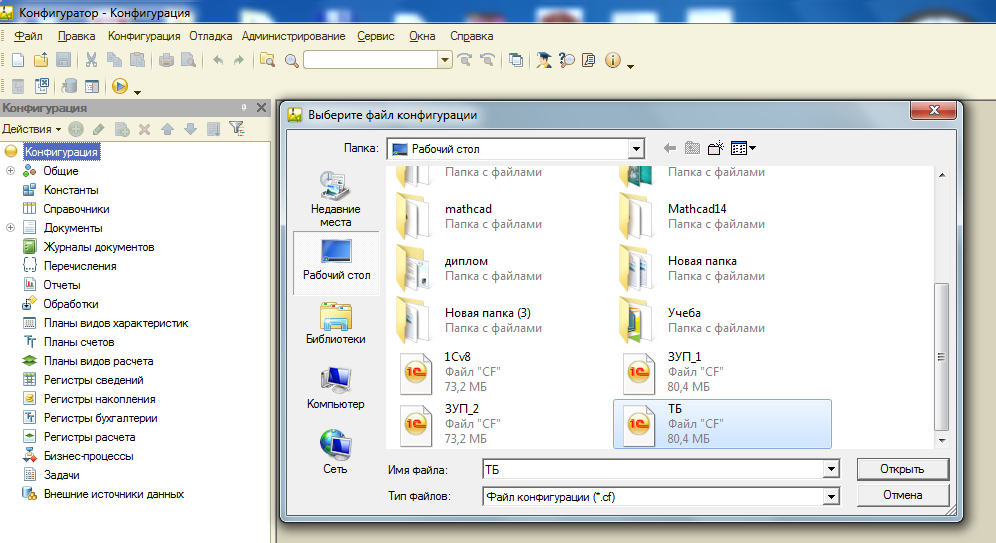Click the Отмена button
The image size is (996, 543).
(903, 495)
